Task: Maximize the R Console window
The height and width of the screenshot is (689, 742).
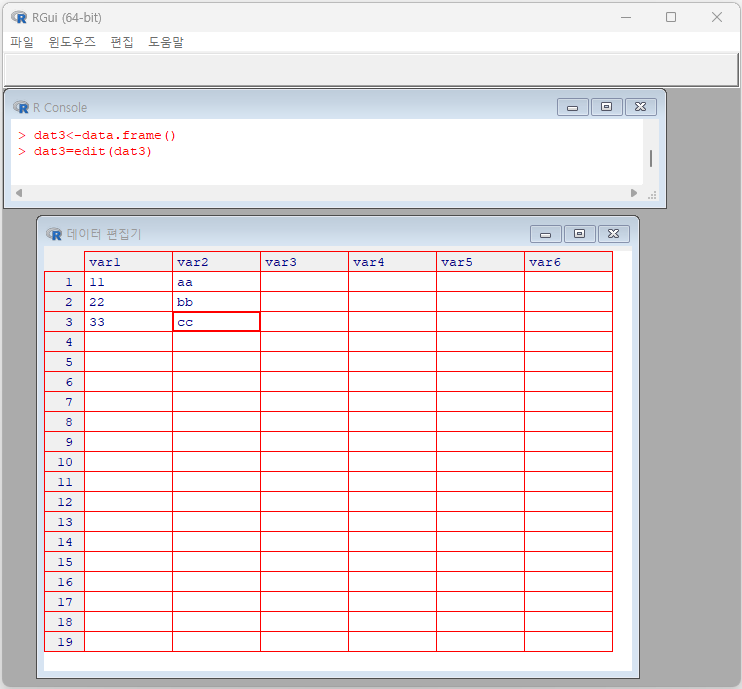Action: point(606,107)
